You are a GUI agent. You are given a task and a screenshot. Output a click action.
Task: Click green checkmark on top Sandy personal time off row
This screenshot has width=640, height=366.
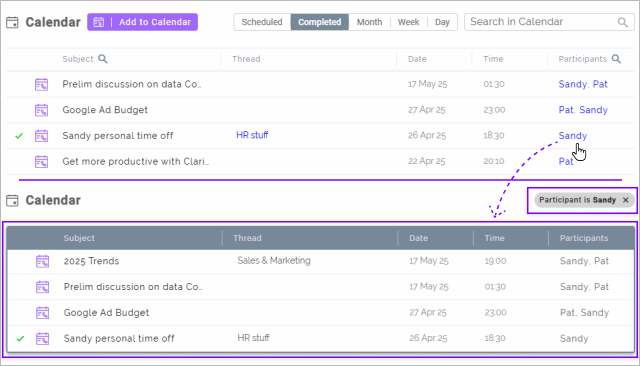click(19, 136)
